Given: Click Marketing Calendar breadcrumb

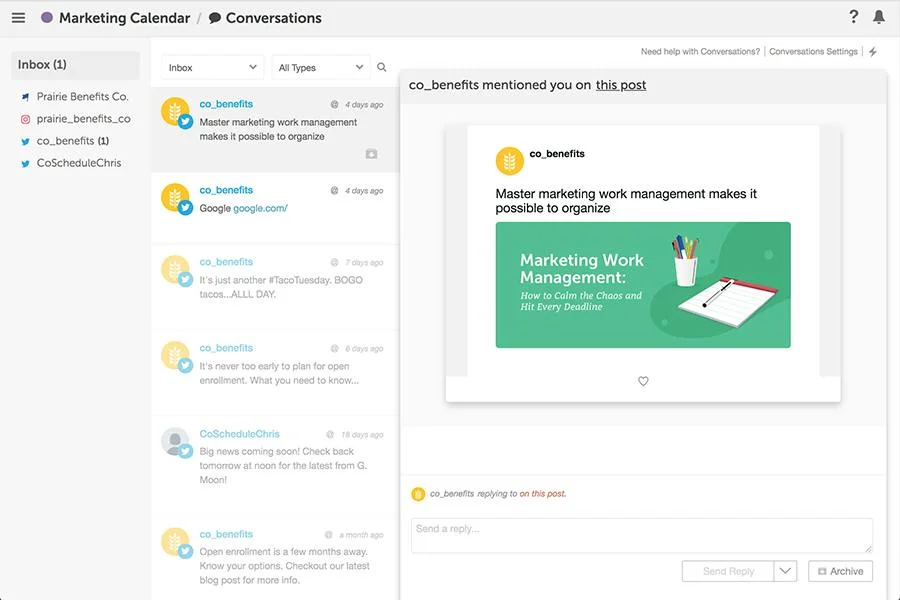Looking at the screenshot, I should 124,18.
